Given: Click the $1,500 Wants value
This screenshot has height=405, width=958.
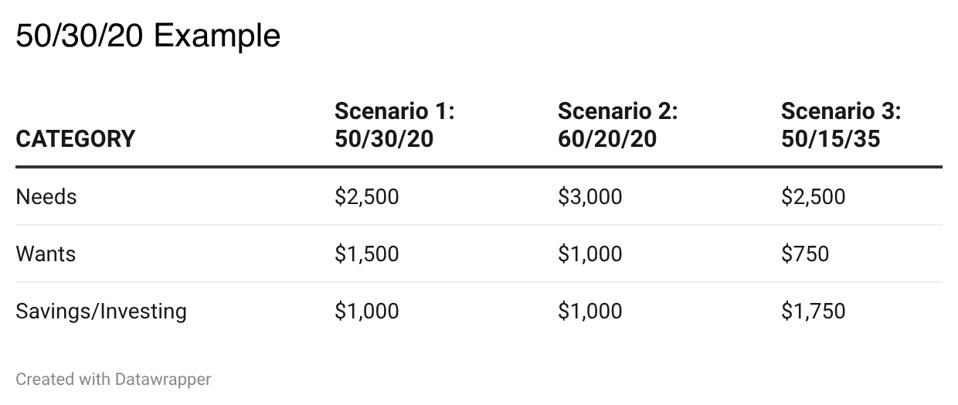Looking at the screenshot, I should 366,254.
